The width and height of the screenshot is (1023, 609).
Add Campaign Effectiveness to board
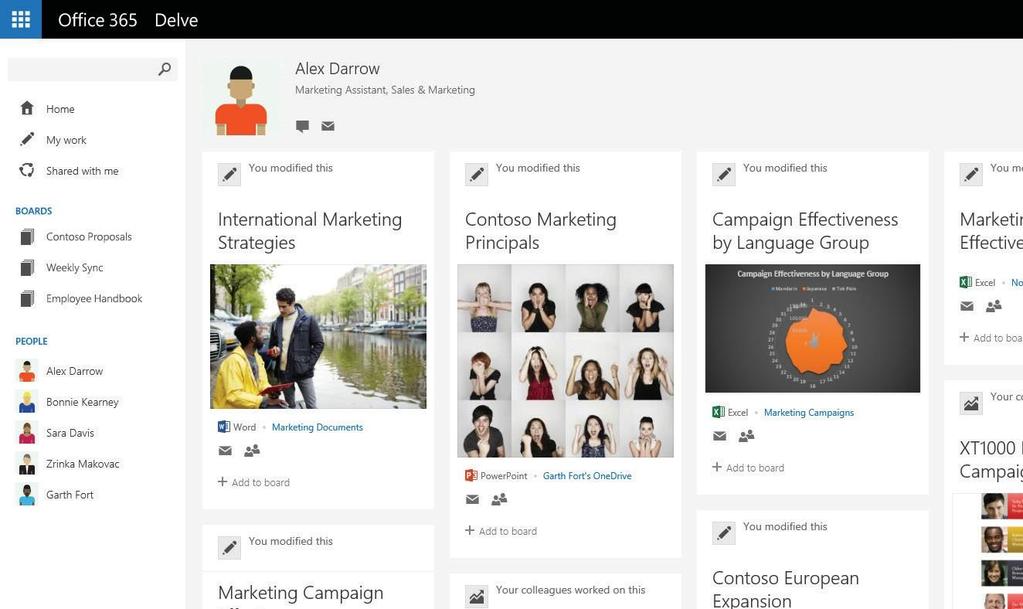click(748, 467)
